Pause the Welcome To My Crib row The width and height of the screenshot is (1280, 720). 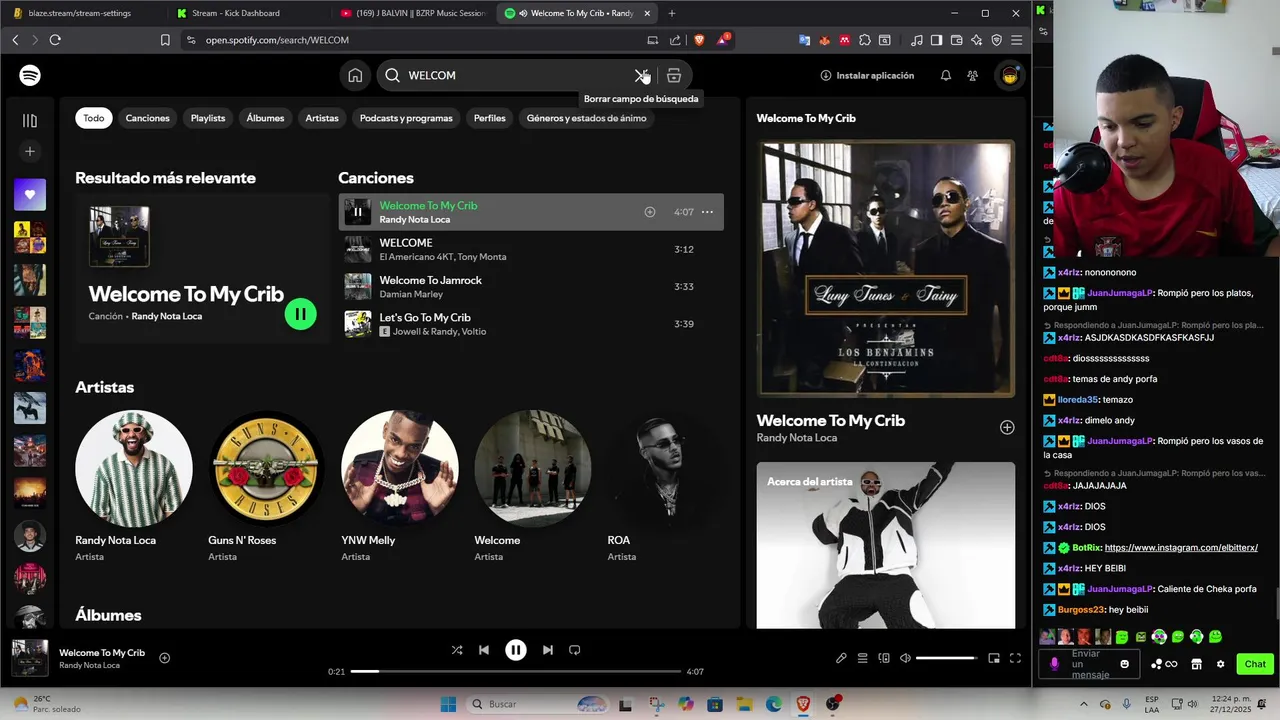pyautogui.click(x=358, y=212)
